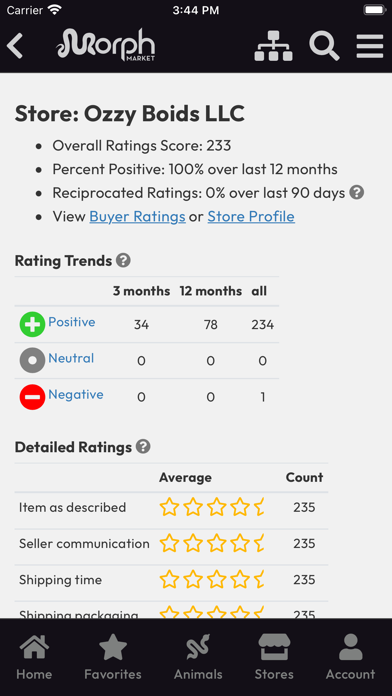Go to the Account tab
The width and height of the screenshot is (392, 696).
coord(350,657)
